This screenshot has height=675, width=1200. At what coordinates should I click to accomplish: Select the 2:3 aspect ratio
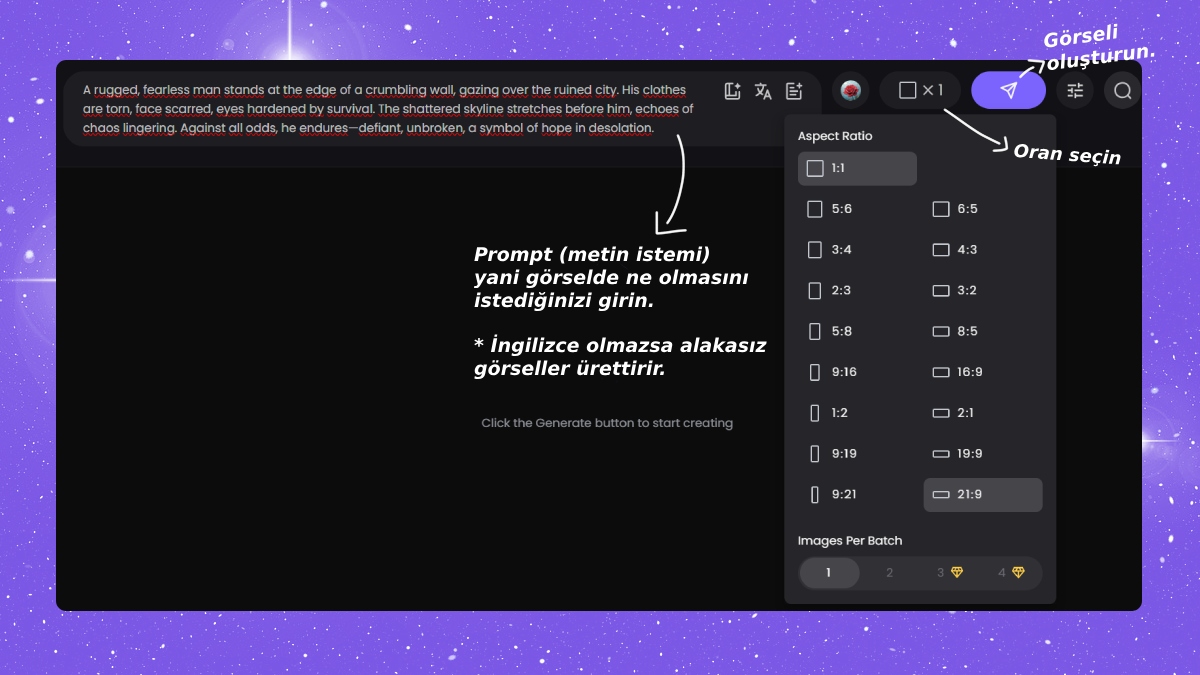(x=857, y=291)
